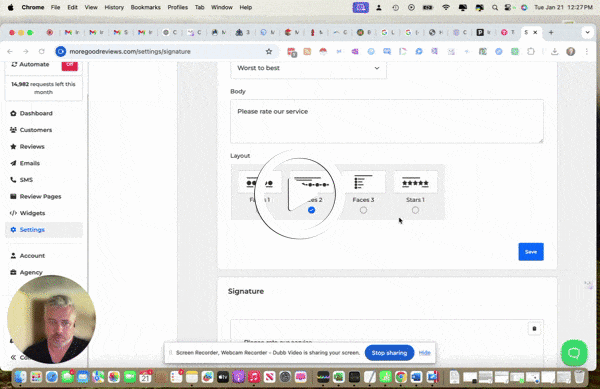Open the 'Worst to best' dropdown
The width and height of the screenshot is (600, 389).
pyautogui.click(x=308, y=68)
